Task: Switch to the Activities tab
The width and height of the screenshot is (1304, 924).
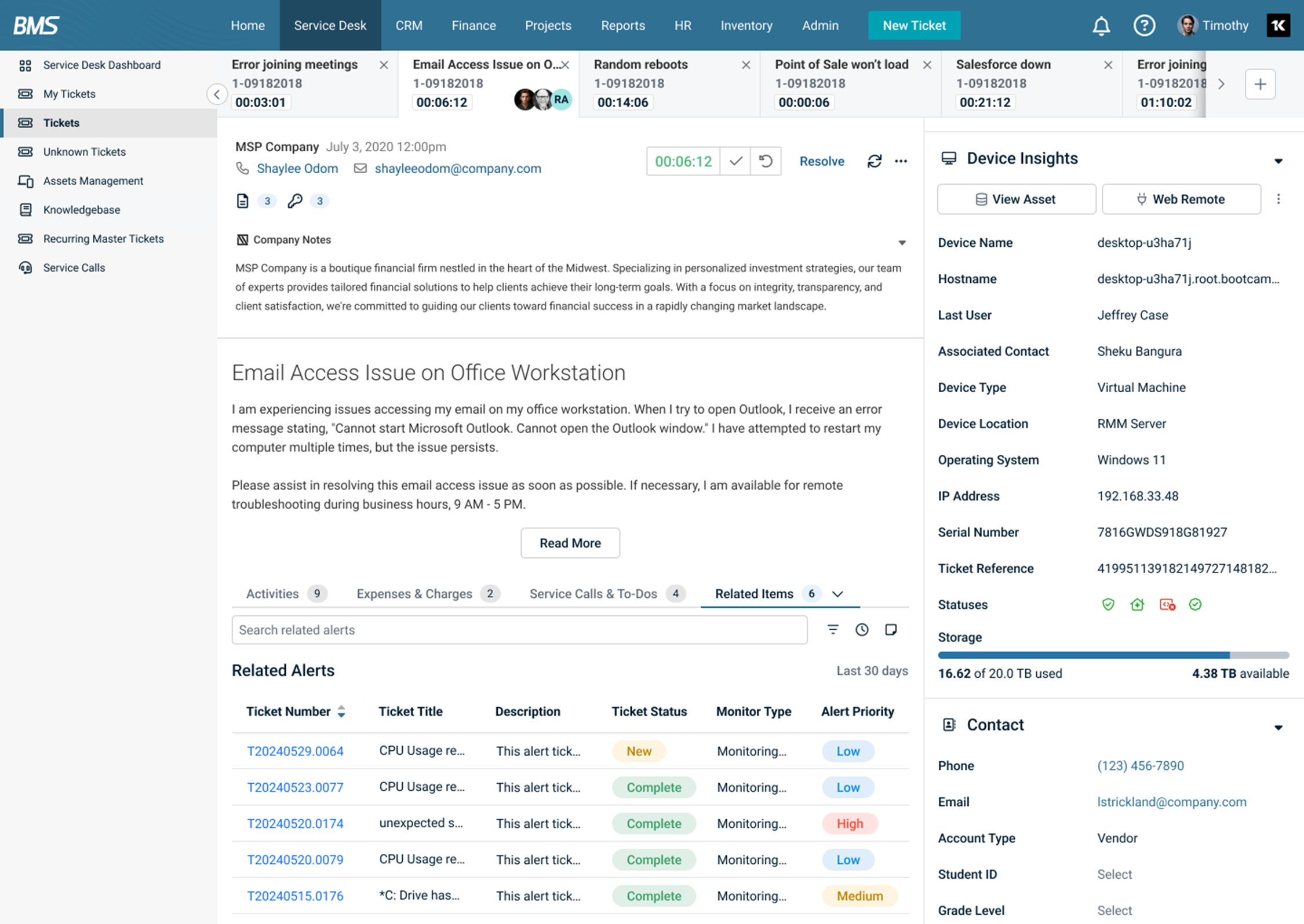Action: [x=272, y=594]
